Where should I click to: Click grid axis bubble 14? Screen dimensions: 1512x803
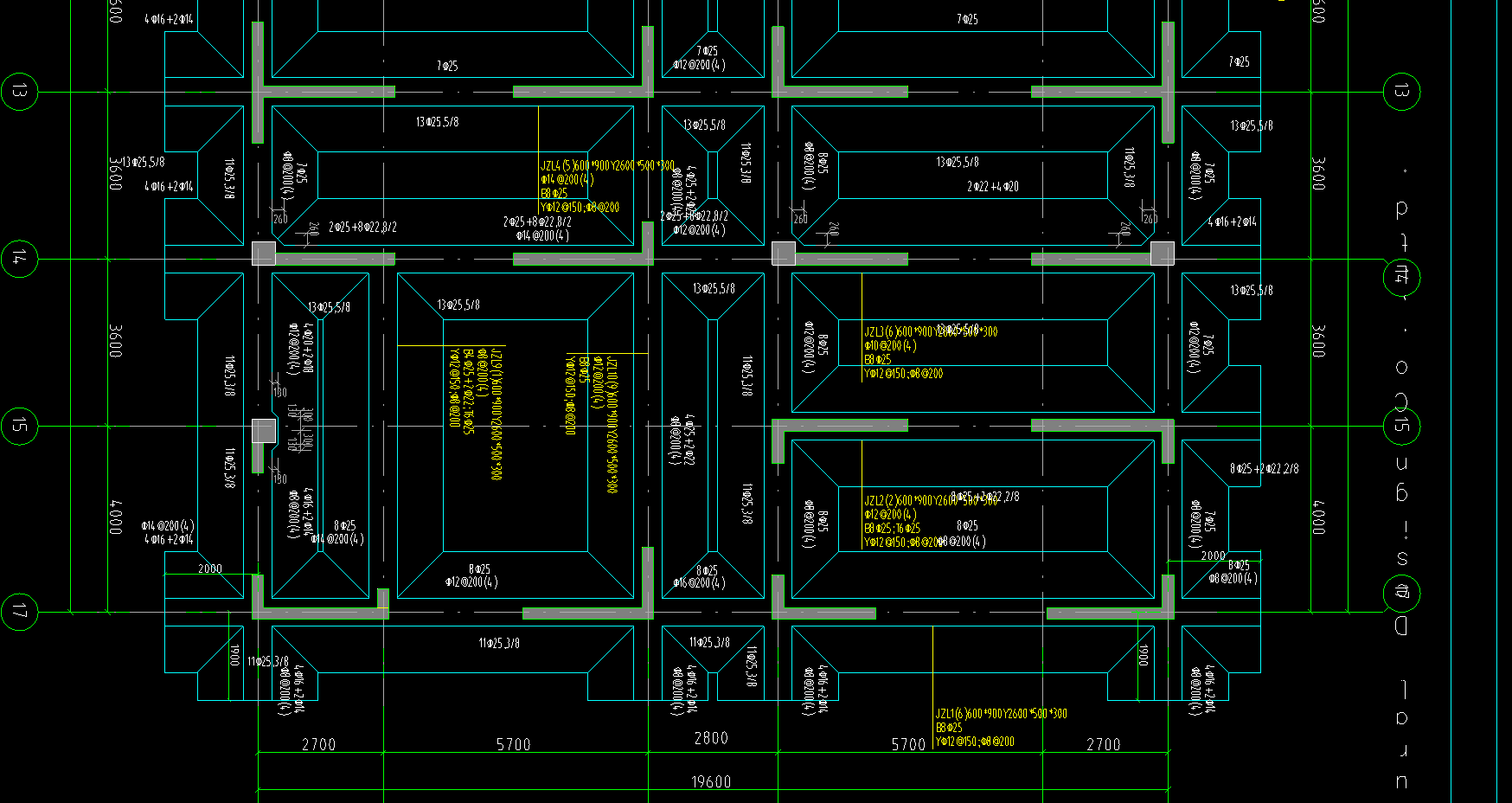(x=19, y=259)
